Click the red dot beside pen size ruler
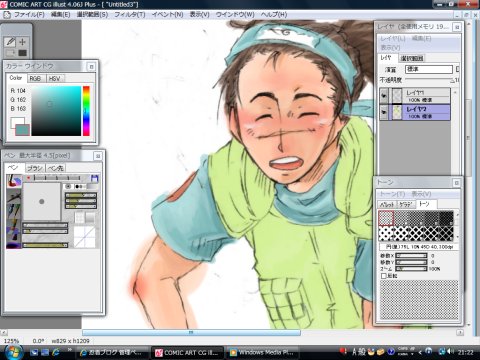This screenshot has width=480, height=360. pyautogui.click(x=29, y=178)
